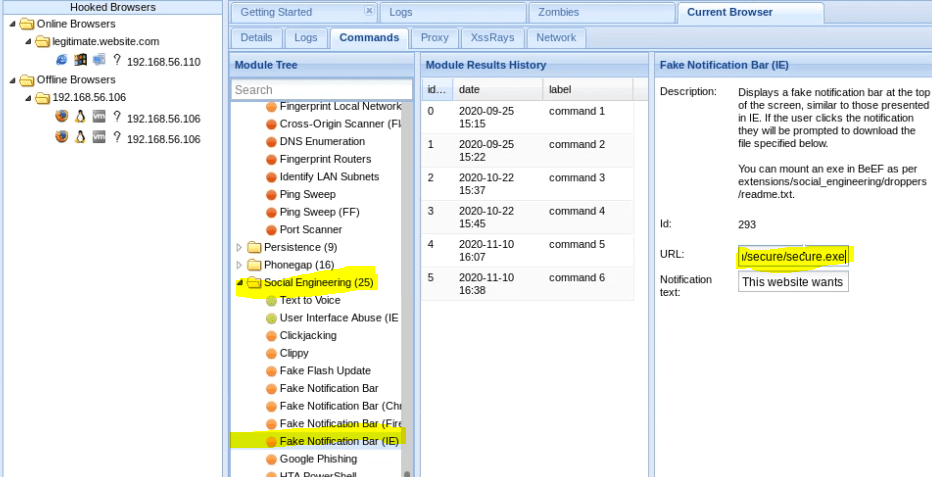Viewport: 932px width, 477px height.
Task: Click the Notification text input field
Action: pos(792,282)
